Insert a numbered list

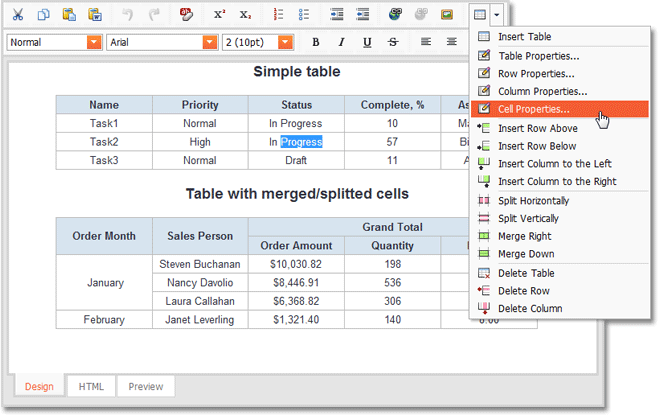279,15
